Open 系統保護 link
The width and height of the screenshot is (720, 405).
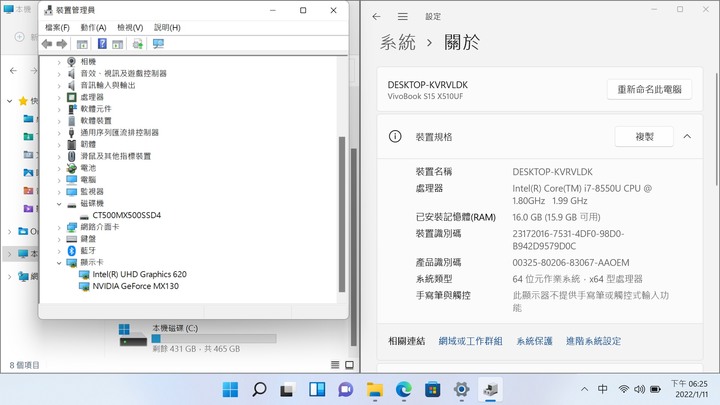tap(534, 341)
